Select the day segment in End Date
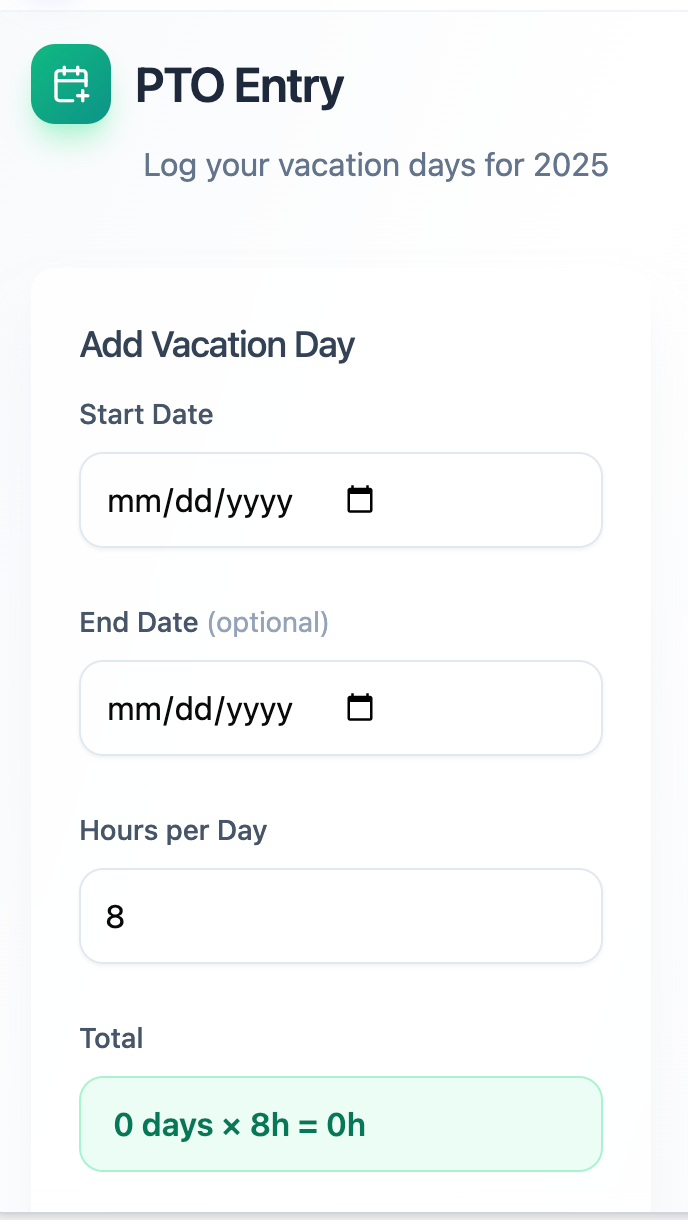Image resolution: width=688 pixels, height=1220 pixels. coord(186,709)
